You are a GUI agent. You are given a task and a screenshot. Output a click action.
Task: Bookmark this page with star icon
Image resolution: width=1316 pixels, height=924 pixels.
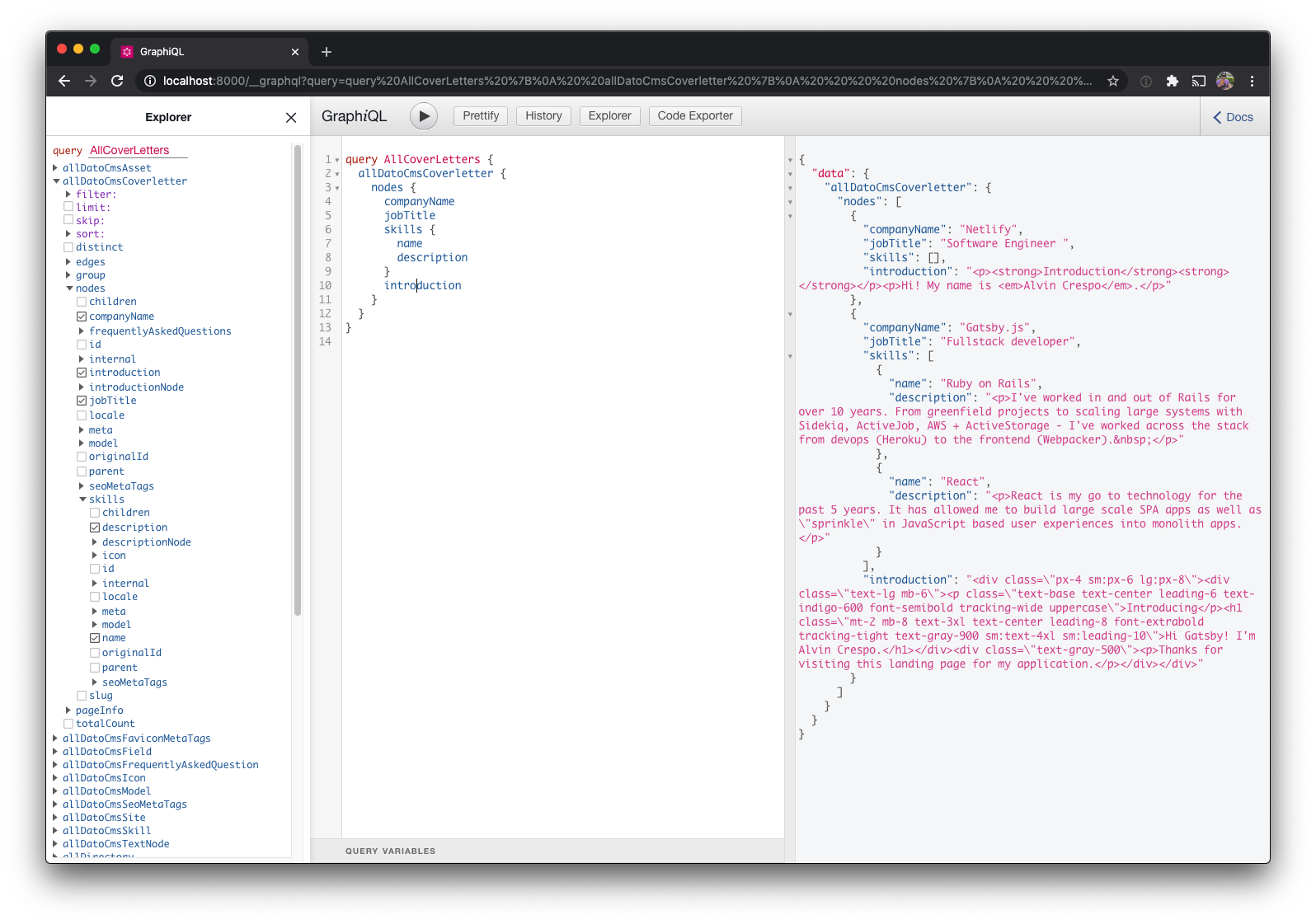pyautogui.click(x=1113, y=81)
